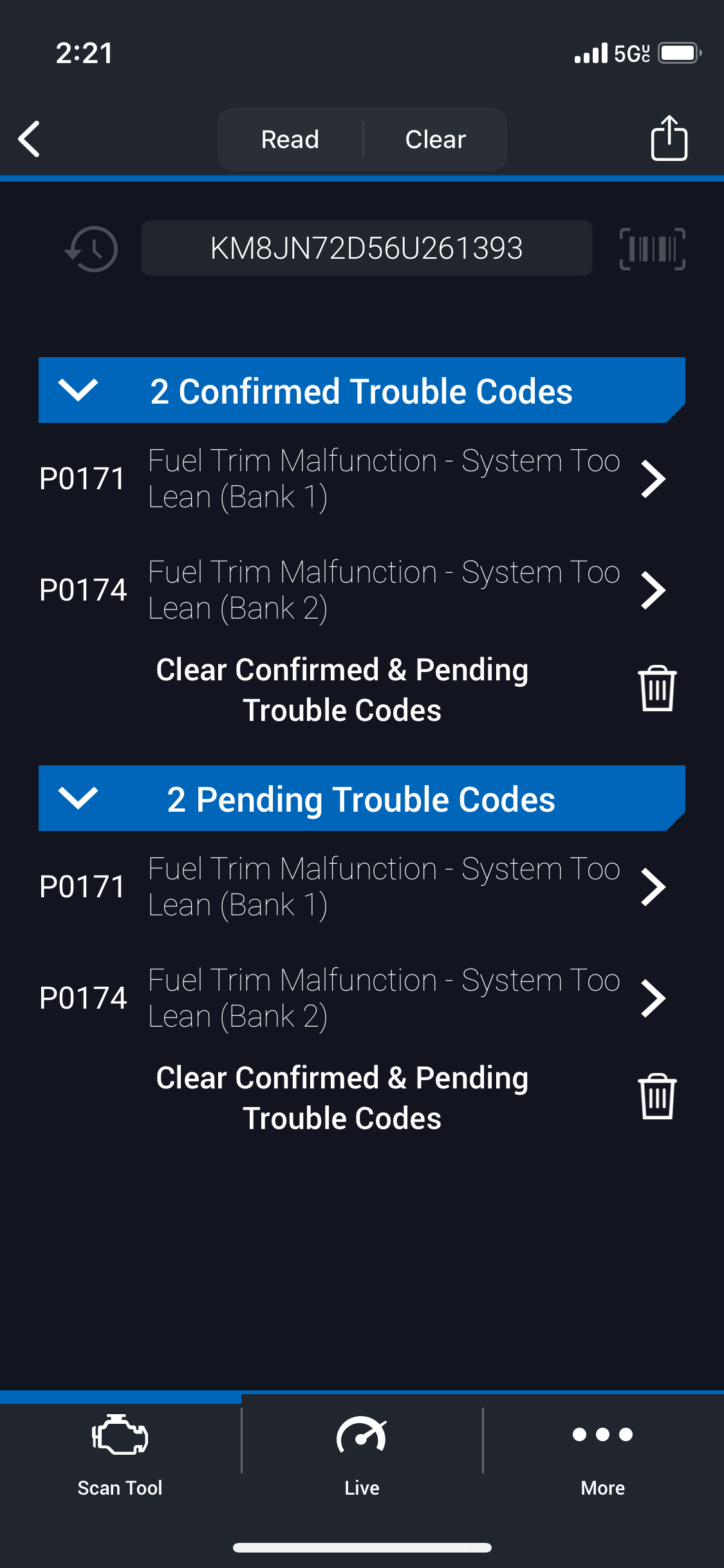
Task: Tap the VIN barcode scanner icon
Action: coord(652,249)
